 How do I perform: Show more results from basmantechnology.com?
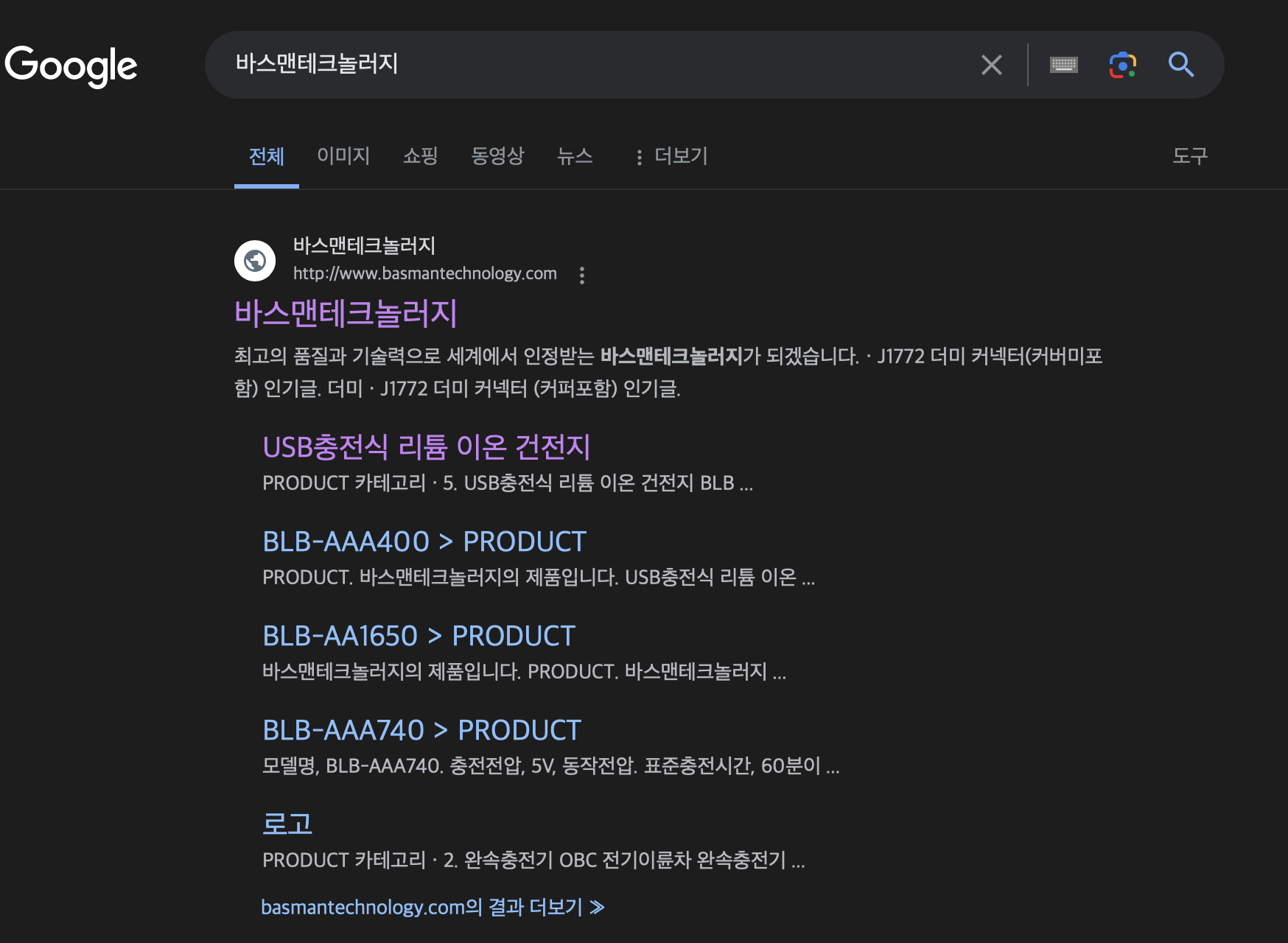[x=433, y=907]
